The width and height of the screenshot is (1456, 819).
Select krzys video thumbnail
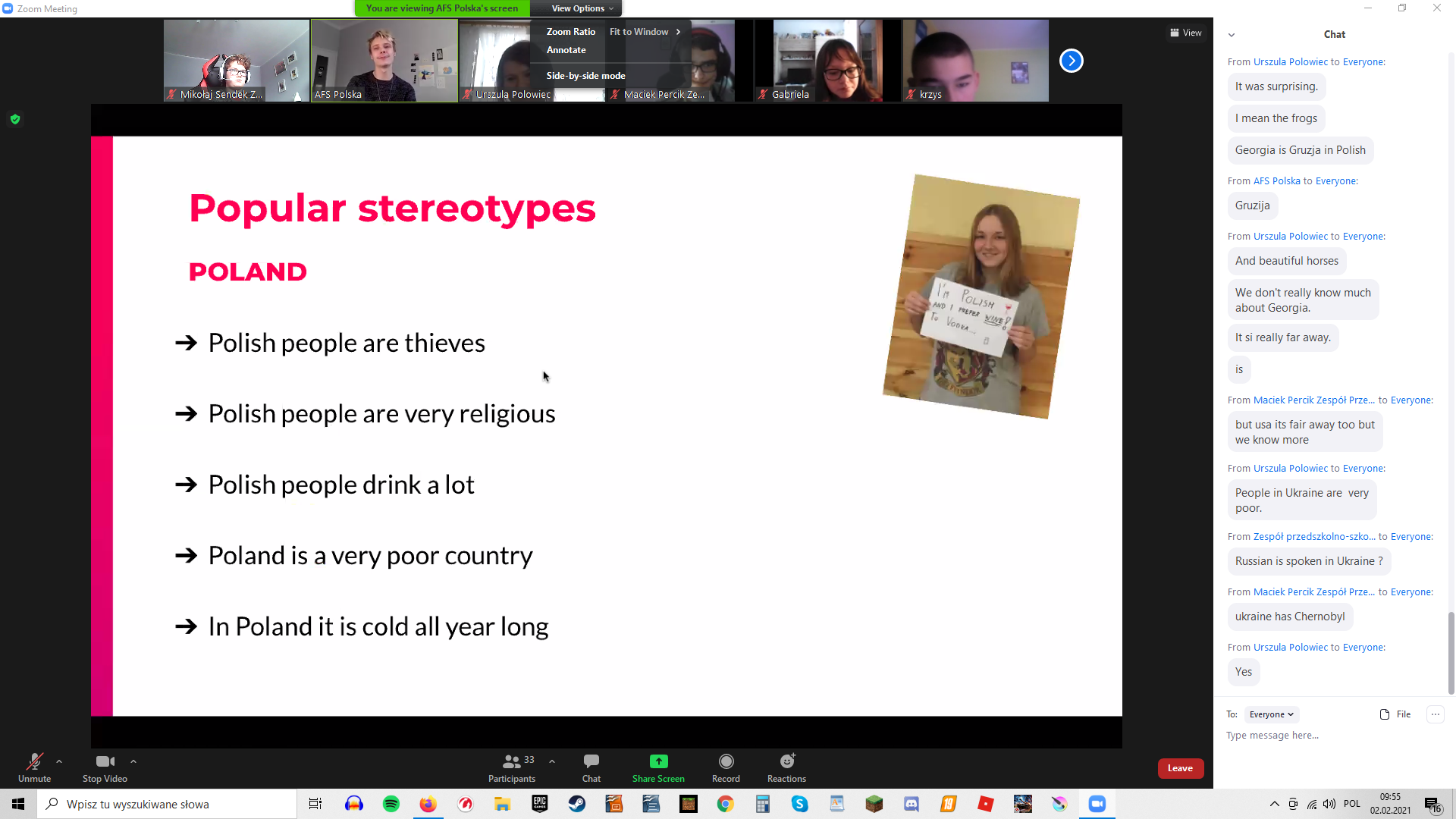[x=976, y=61]
